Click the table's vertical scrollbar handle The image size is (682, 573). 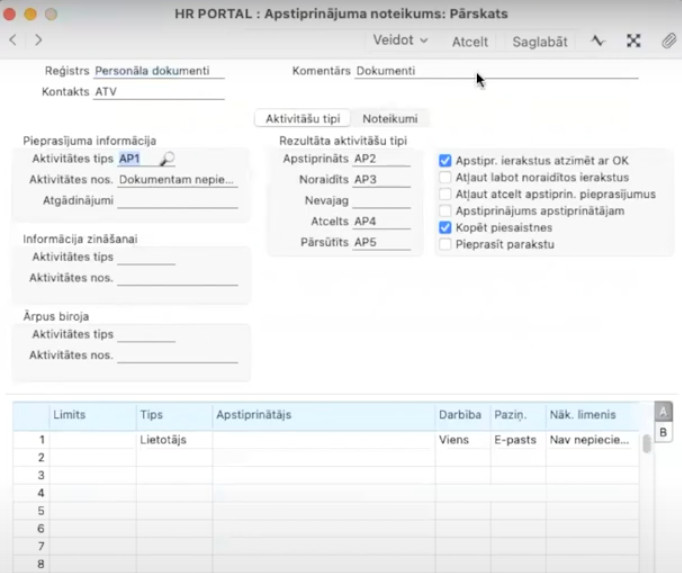[647, 444]
